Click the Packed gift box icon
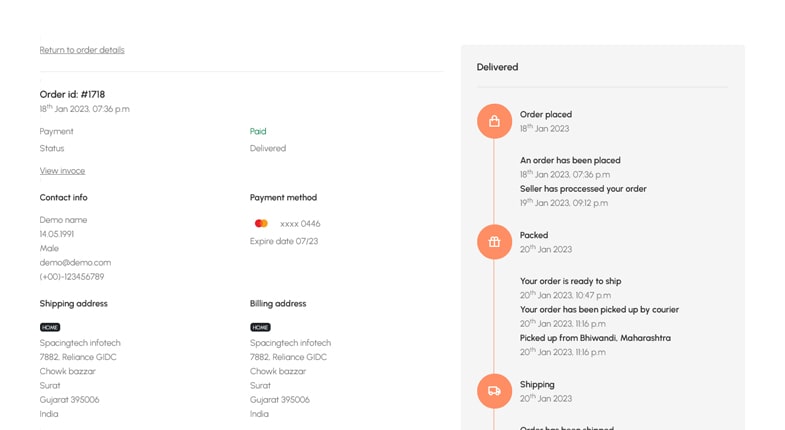 point(494,242)
